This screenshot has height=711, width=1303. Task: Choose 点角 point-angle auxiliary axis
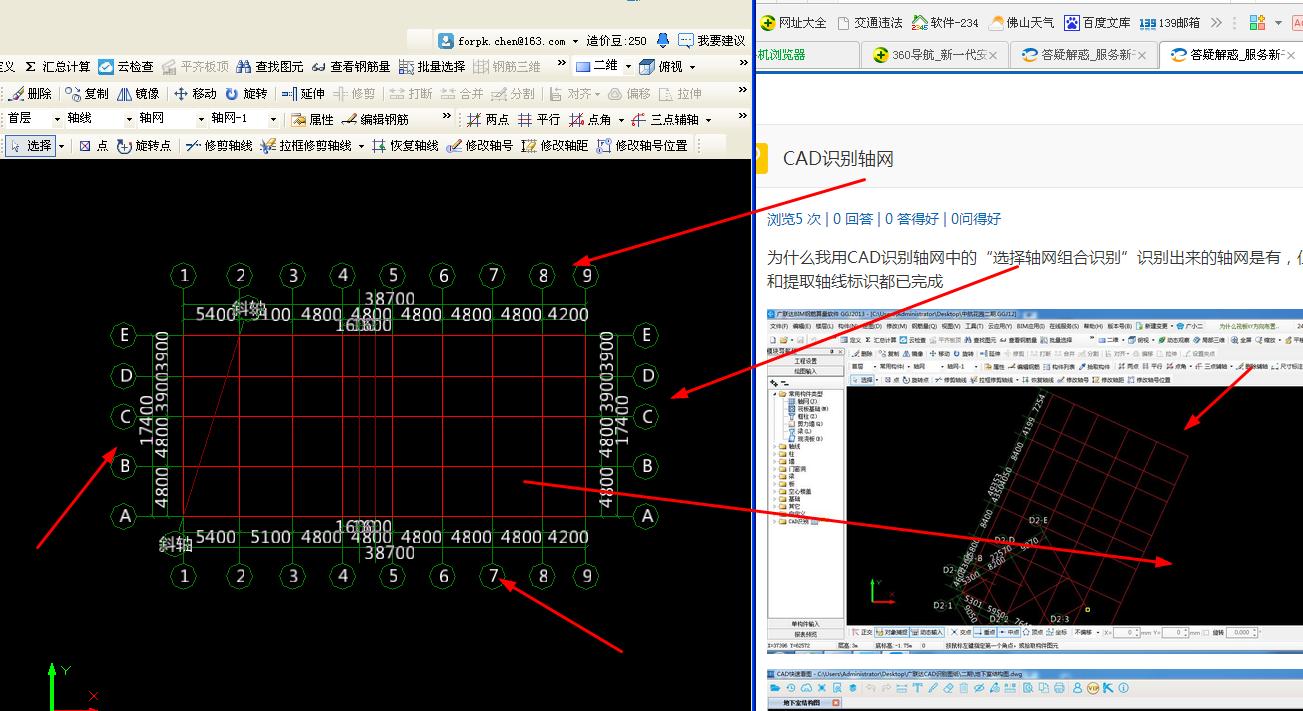[x=590, y=119]
